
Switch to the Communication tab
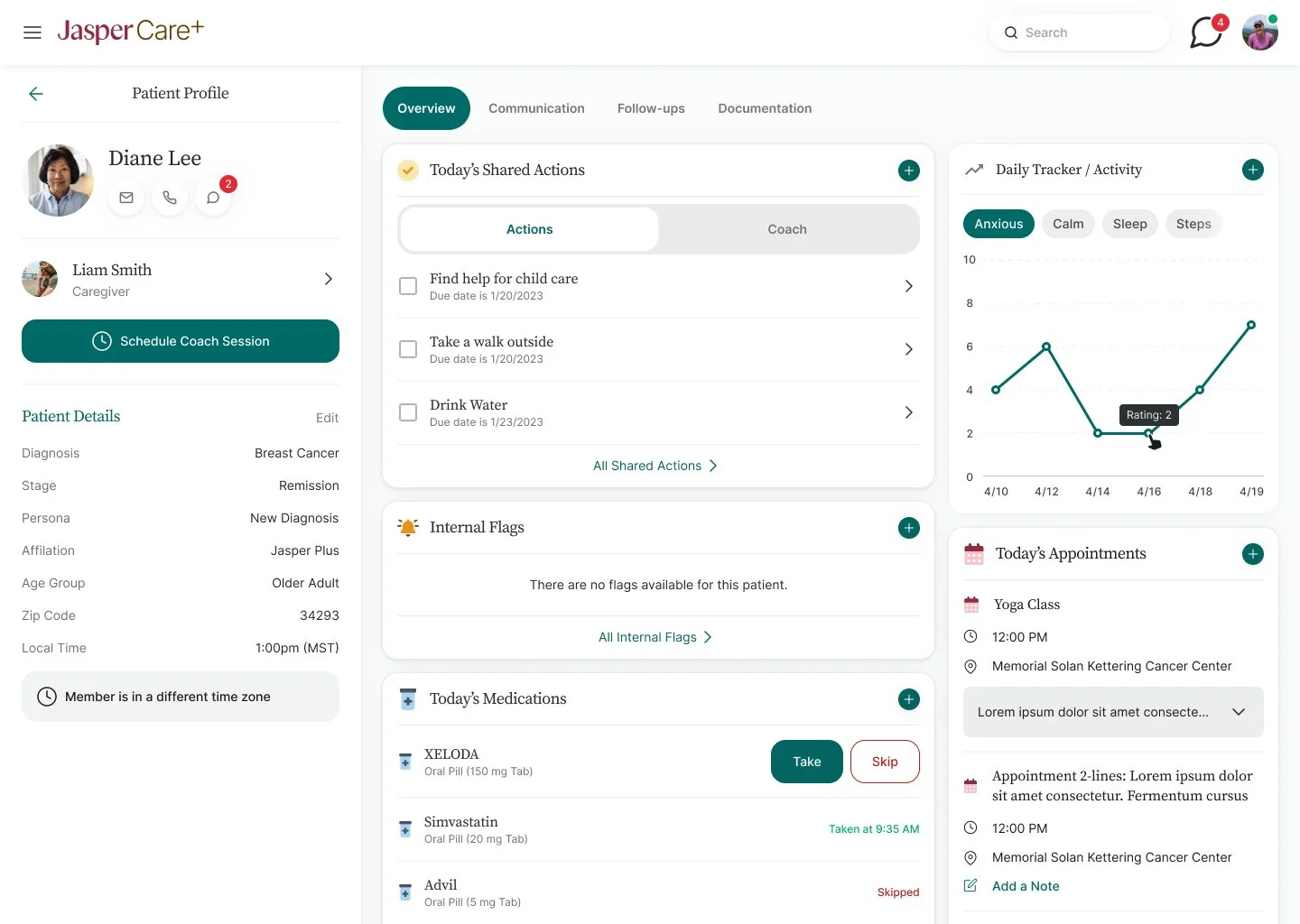[536, 108]
